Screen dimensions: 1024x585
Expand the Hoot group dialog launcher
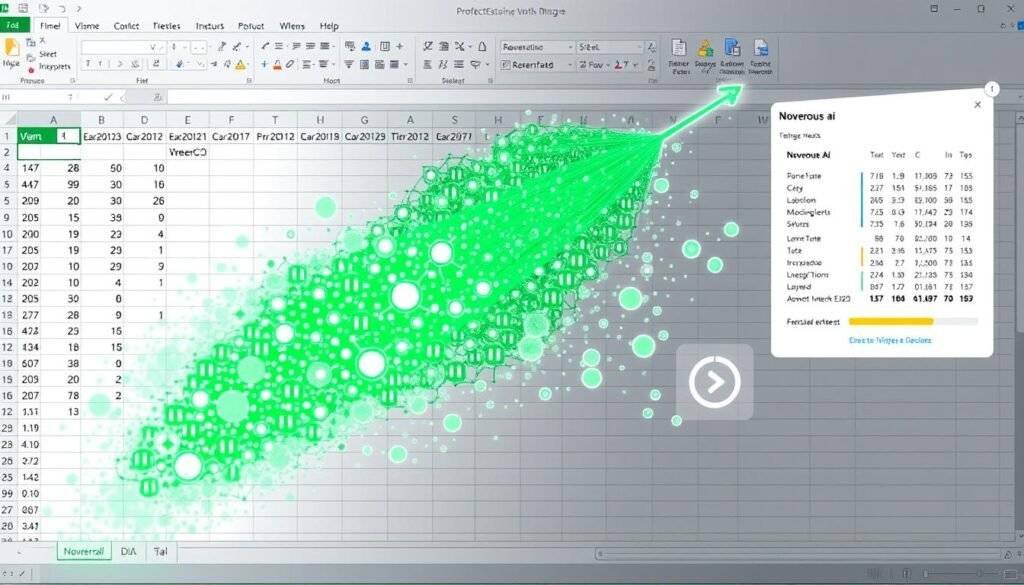click(x=410, y=80)
